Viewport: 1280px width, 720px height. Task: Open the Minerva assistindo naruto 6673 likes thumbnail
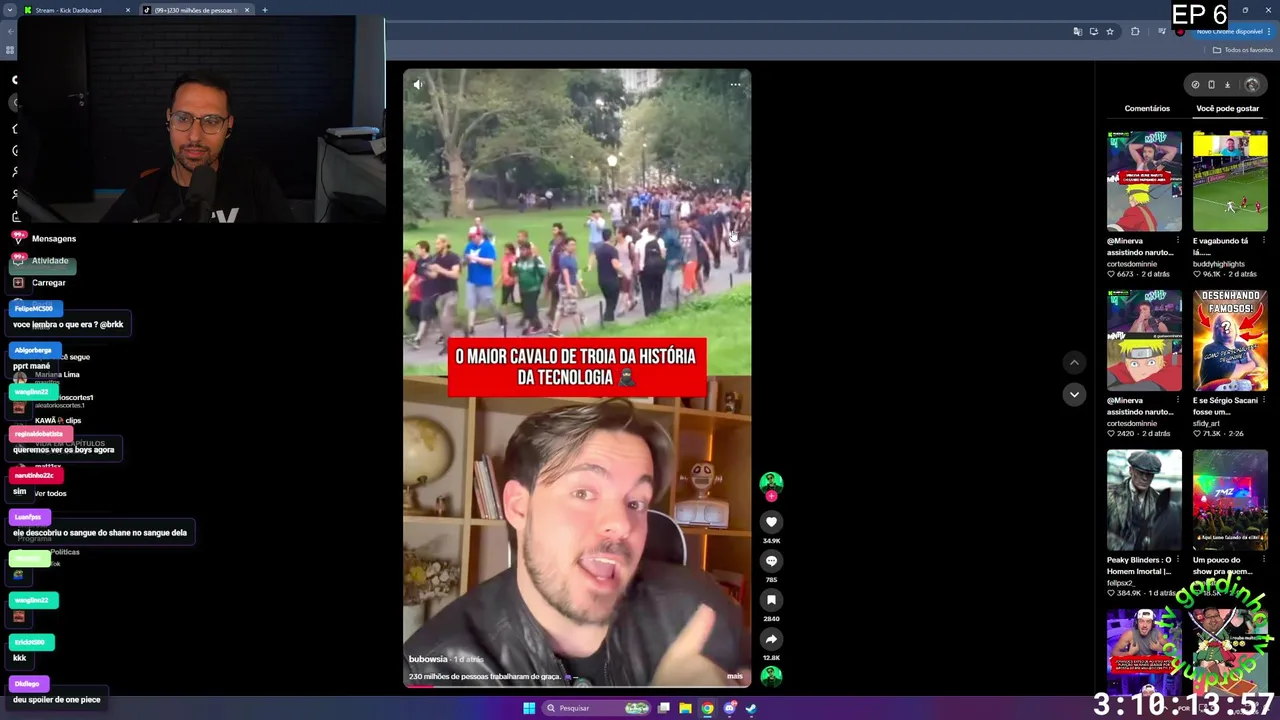tap(1144, 181)
